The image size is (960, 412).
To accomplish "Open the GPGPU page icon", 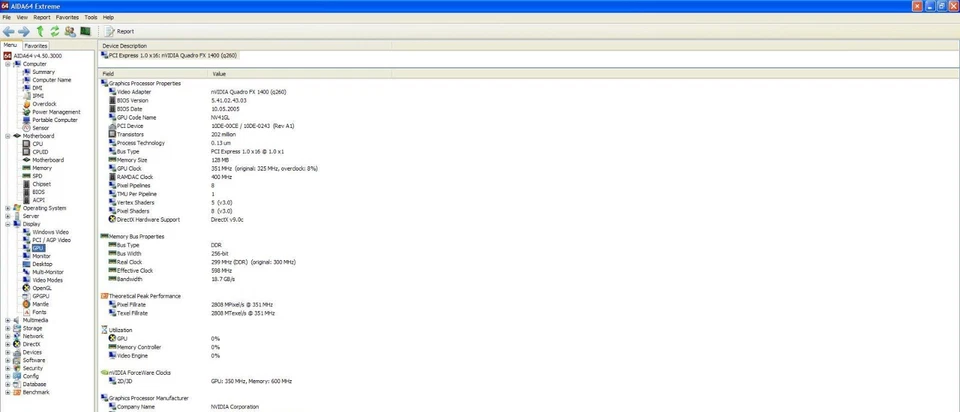I will point(26,296).
